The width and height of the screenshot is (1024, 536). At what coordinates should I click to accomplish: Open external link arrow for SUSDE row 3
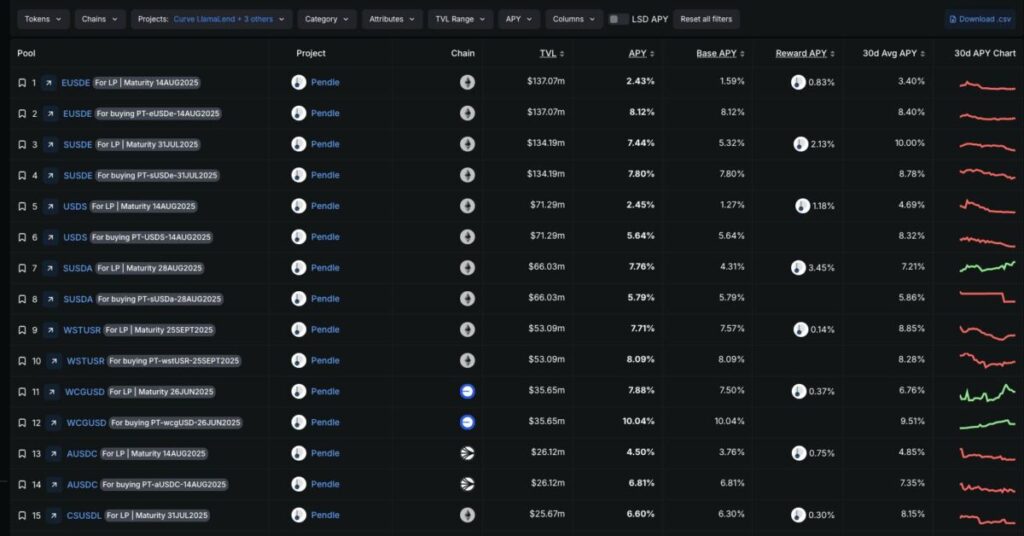49,145
